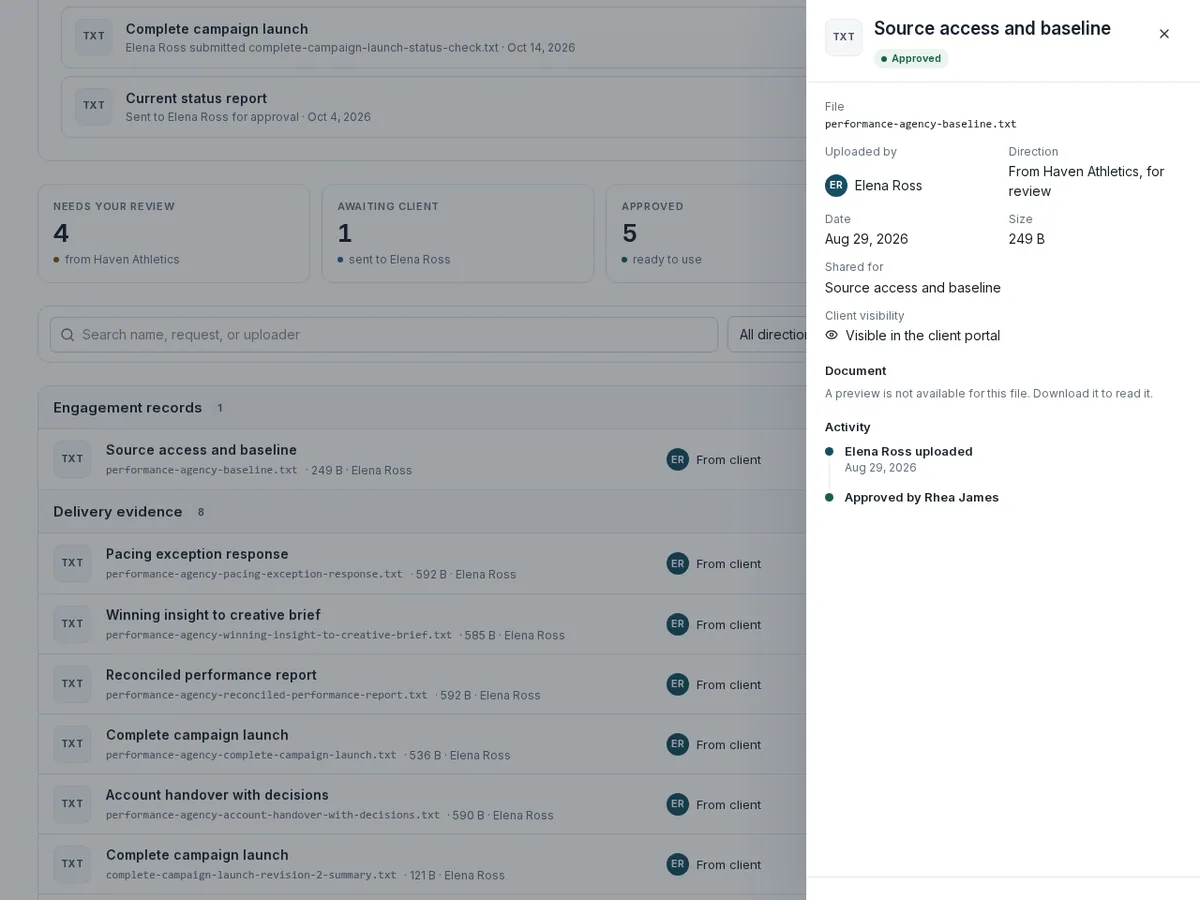1200x900 pixels.
Task: Select the file name performance-agency-baseline.txt in panel
Action: point(920,124)
